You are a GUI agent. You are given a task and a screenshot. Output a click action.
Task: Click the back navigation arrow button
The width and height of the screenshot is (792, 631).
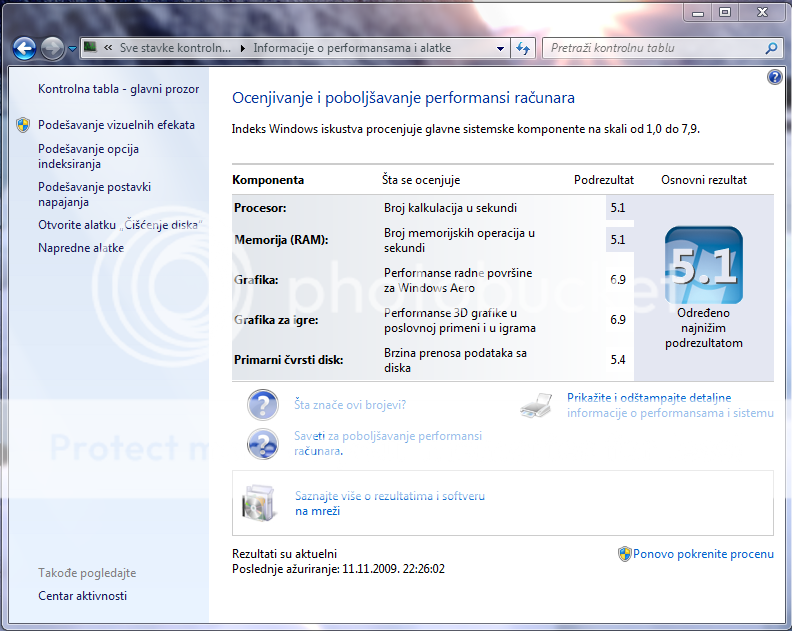[x=24, y=48]
